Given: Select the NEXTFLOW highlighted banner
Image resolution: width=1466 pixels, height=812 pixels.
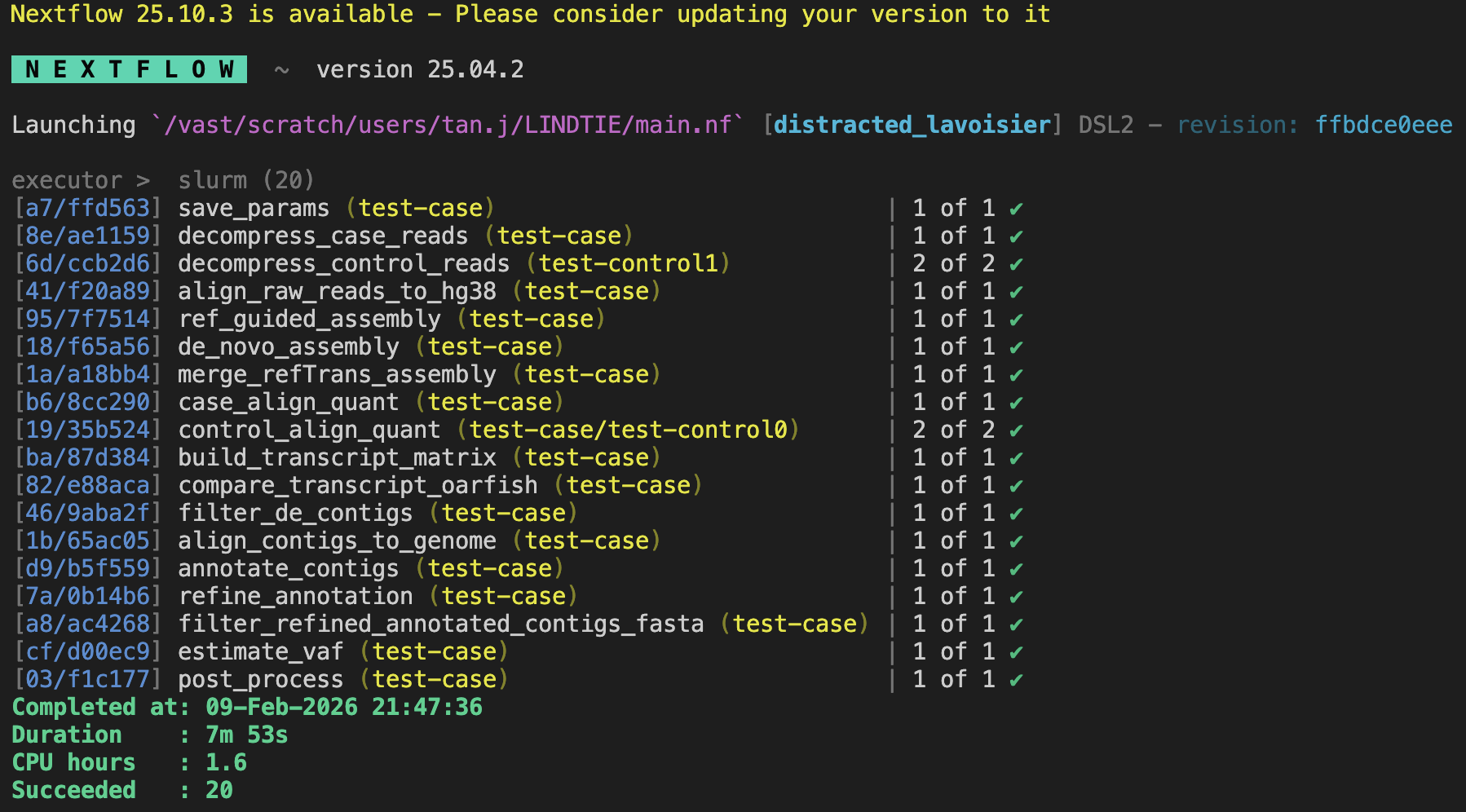Looking at the screenshot, I should point(129,68).
